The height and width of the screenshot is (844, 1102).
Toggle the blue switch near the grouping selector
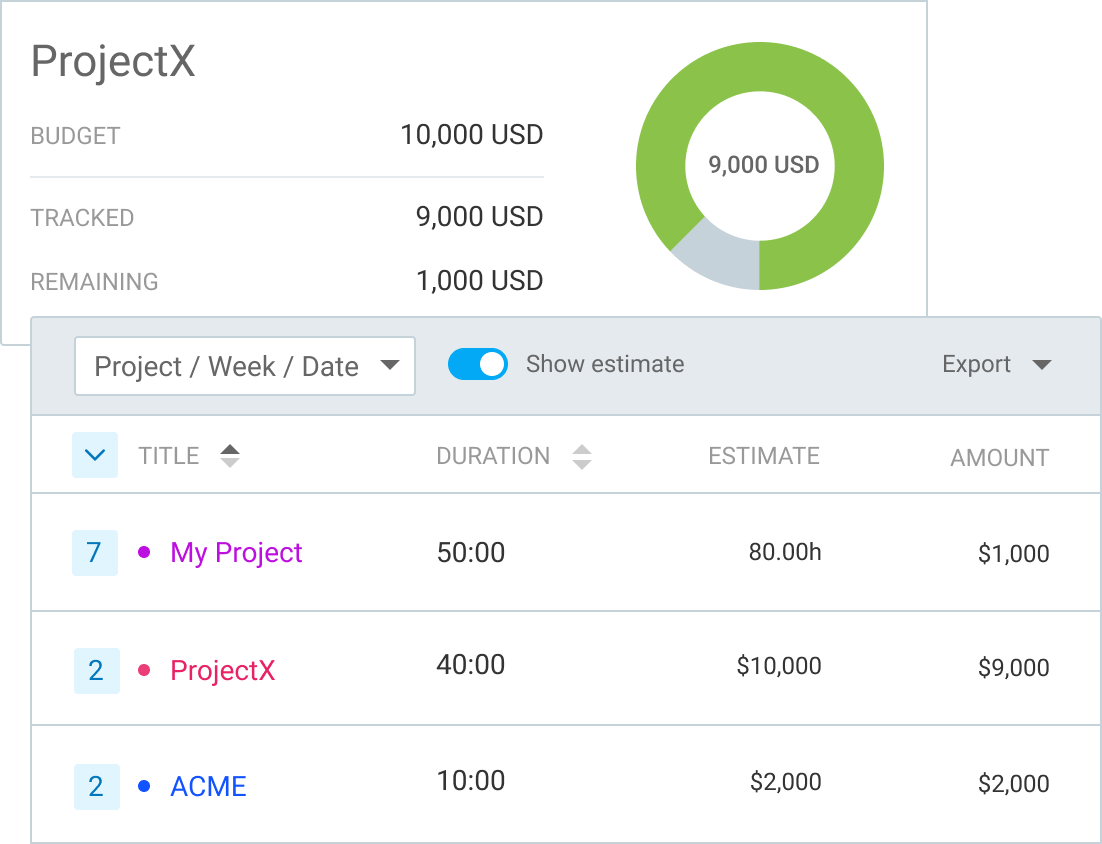[477, 364]
